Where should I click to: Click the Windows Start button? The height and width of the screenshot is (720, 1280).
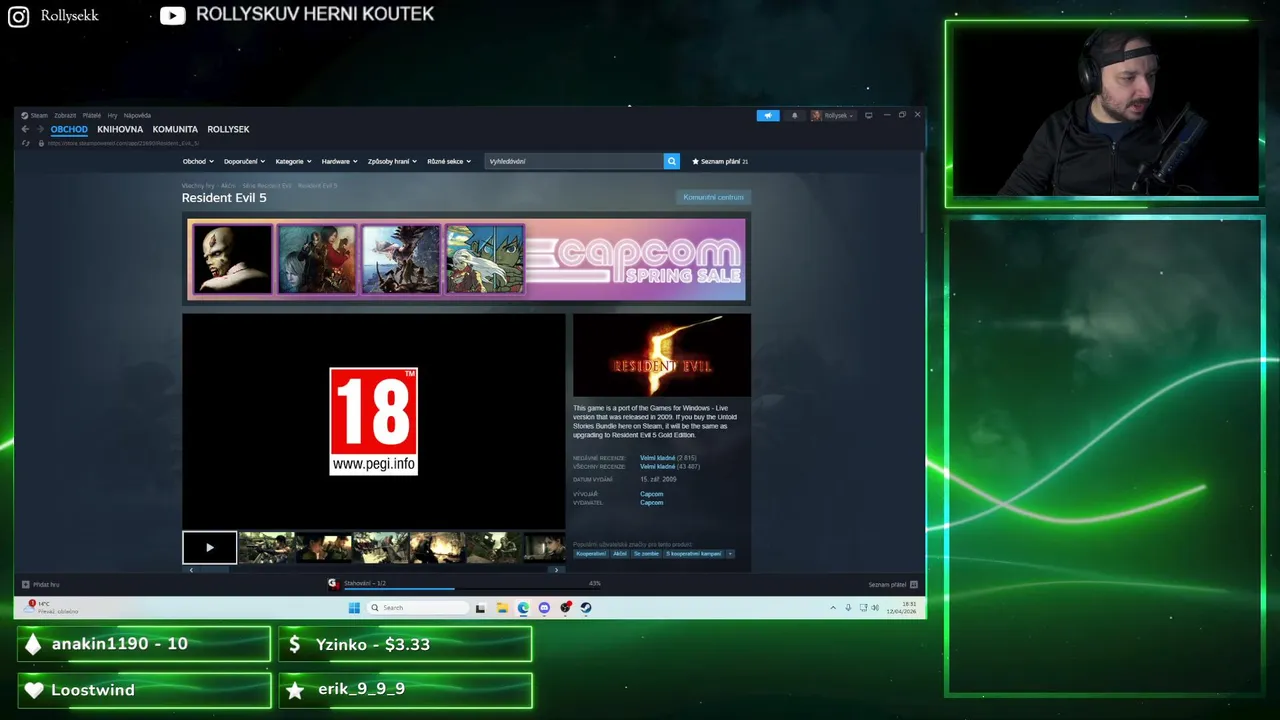point(354,607)
